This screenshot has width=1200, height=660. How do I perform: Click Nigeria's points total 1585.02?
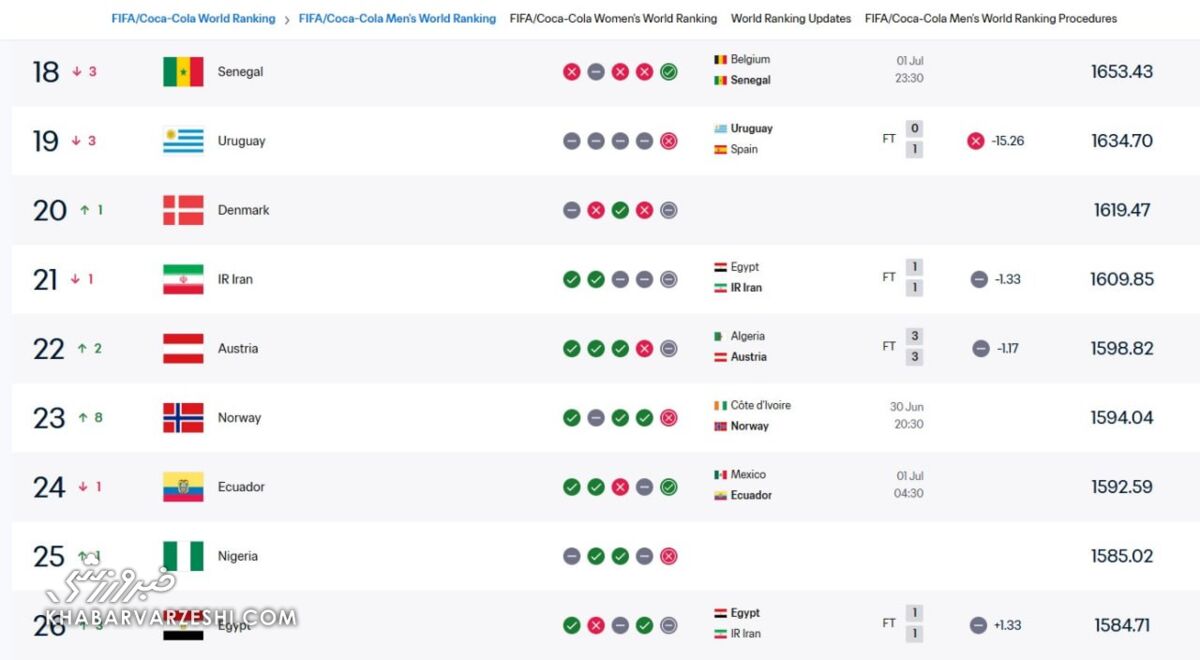click(1122, 556)
